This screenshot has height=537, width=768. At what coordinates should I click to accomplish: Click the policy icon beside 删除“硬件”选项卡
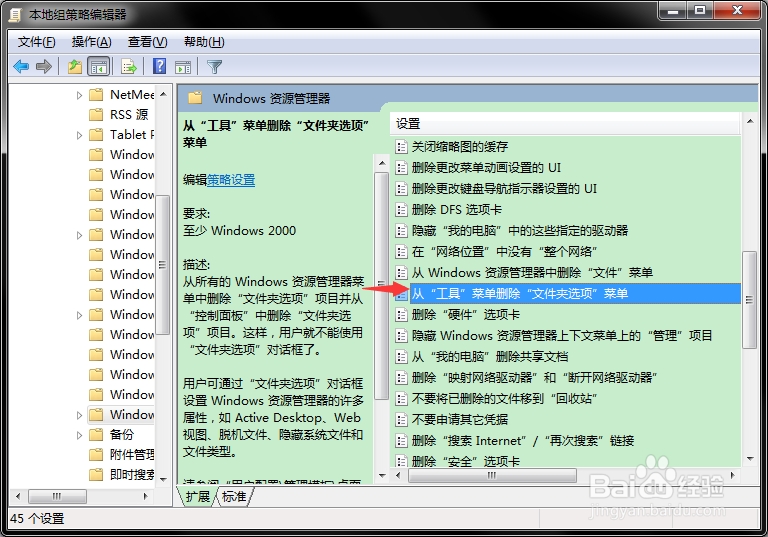(x=401, y=315)
